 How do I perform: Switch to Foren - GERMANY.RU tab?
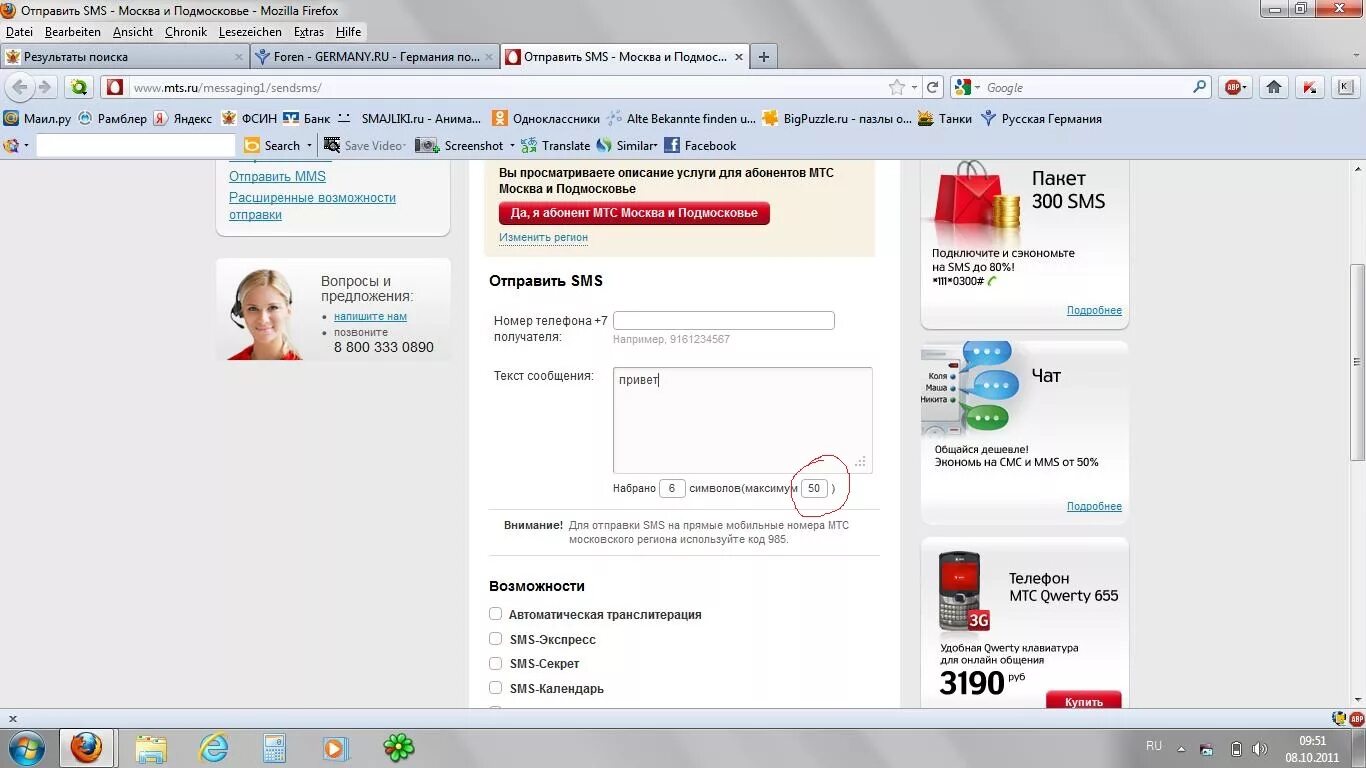click(374, 57)
